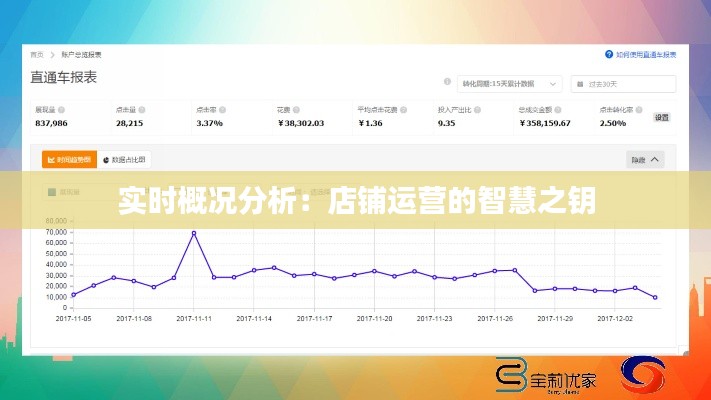Image resolution: width=711 pixels, height=400 pixels.
Task: Open the 首页 breadcrumb link
Action: tap(37, 54)
